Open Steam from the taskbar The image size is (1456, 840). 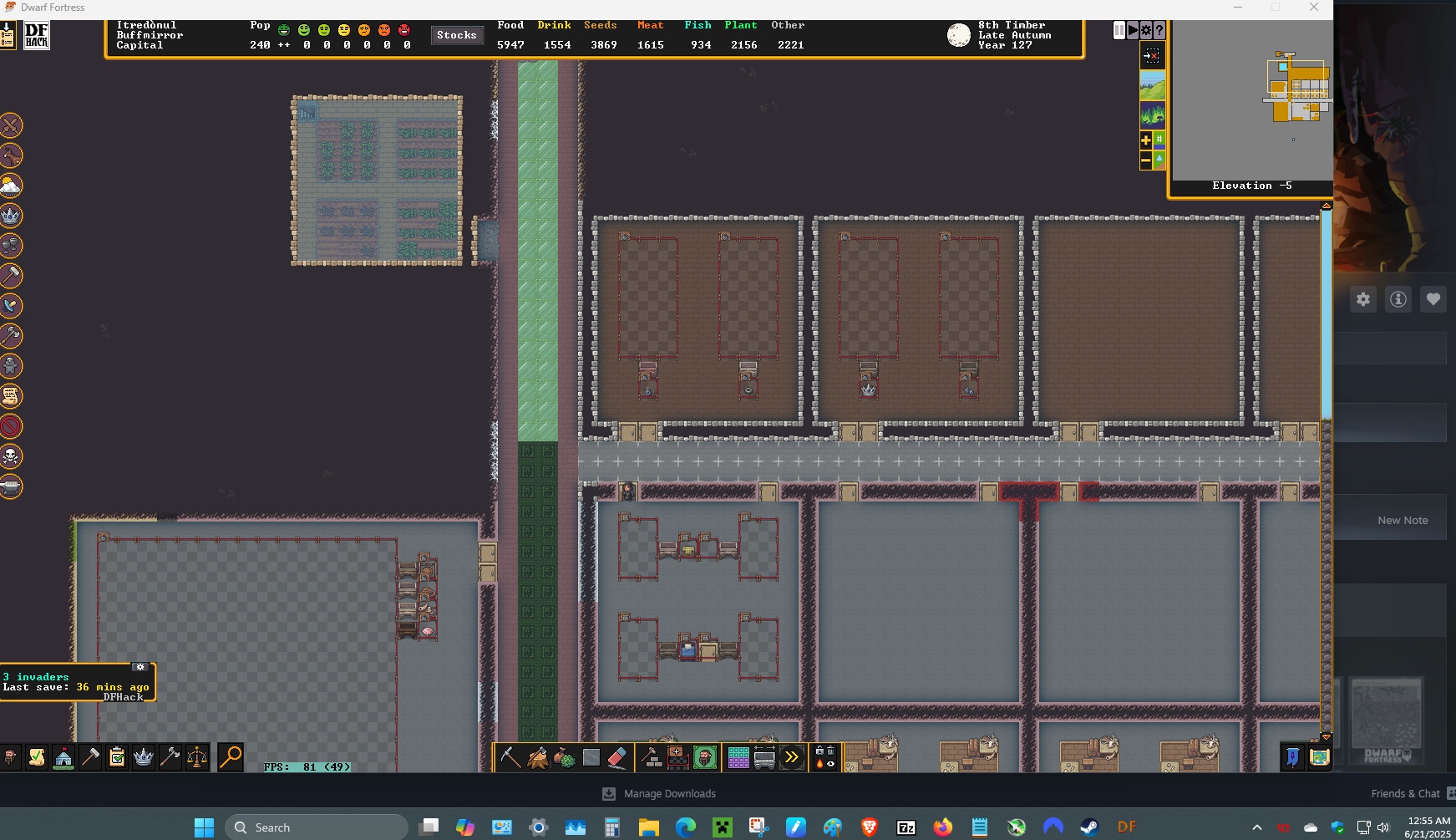pyautogui.click(x=1089, y=827)
